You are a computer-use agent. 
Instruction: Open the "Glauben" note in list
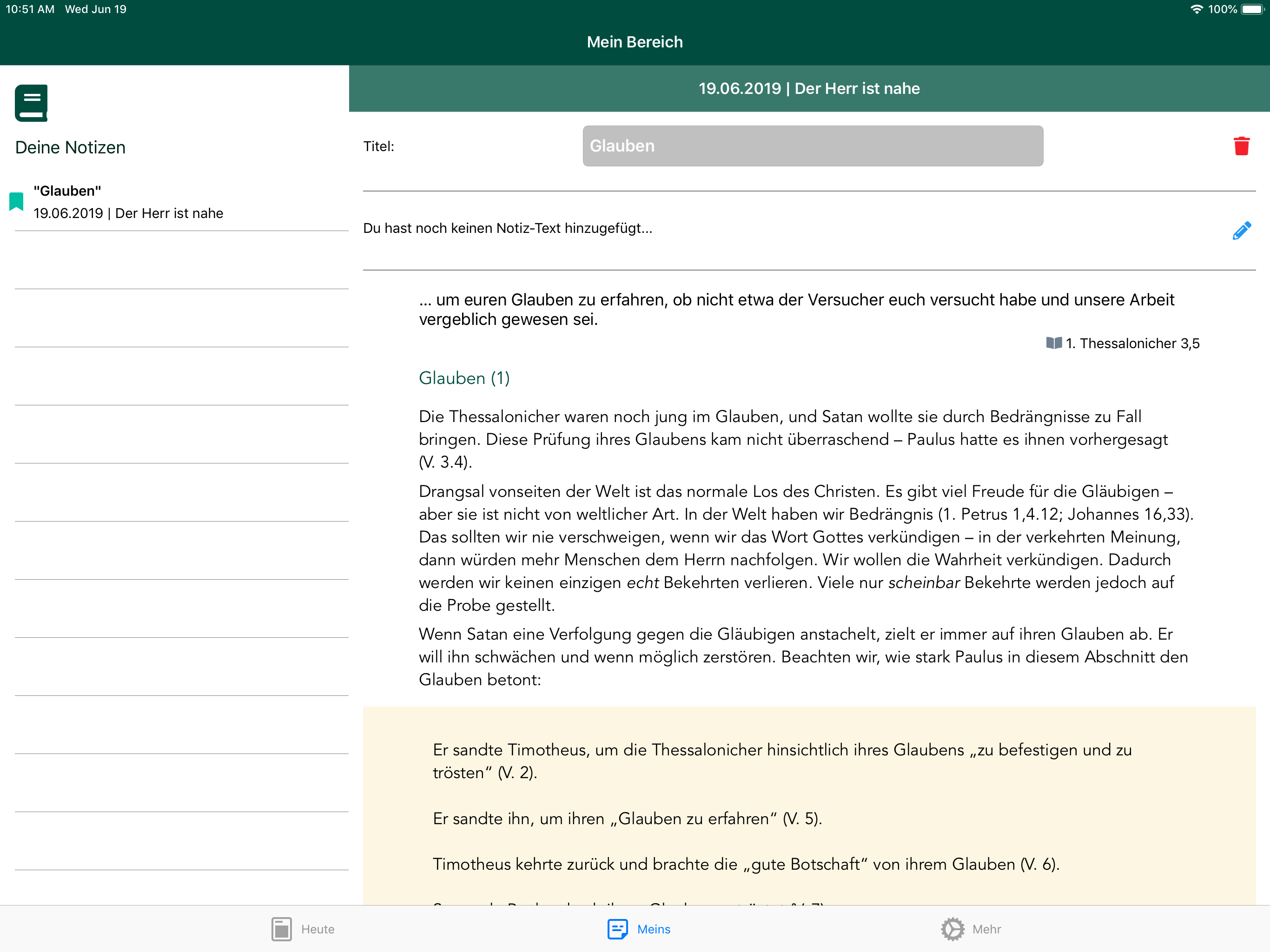(x=127, y=202)
